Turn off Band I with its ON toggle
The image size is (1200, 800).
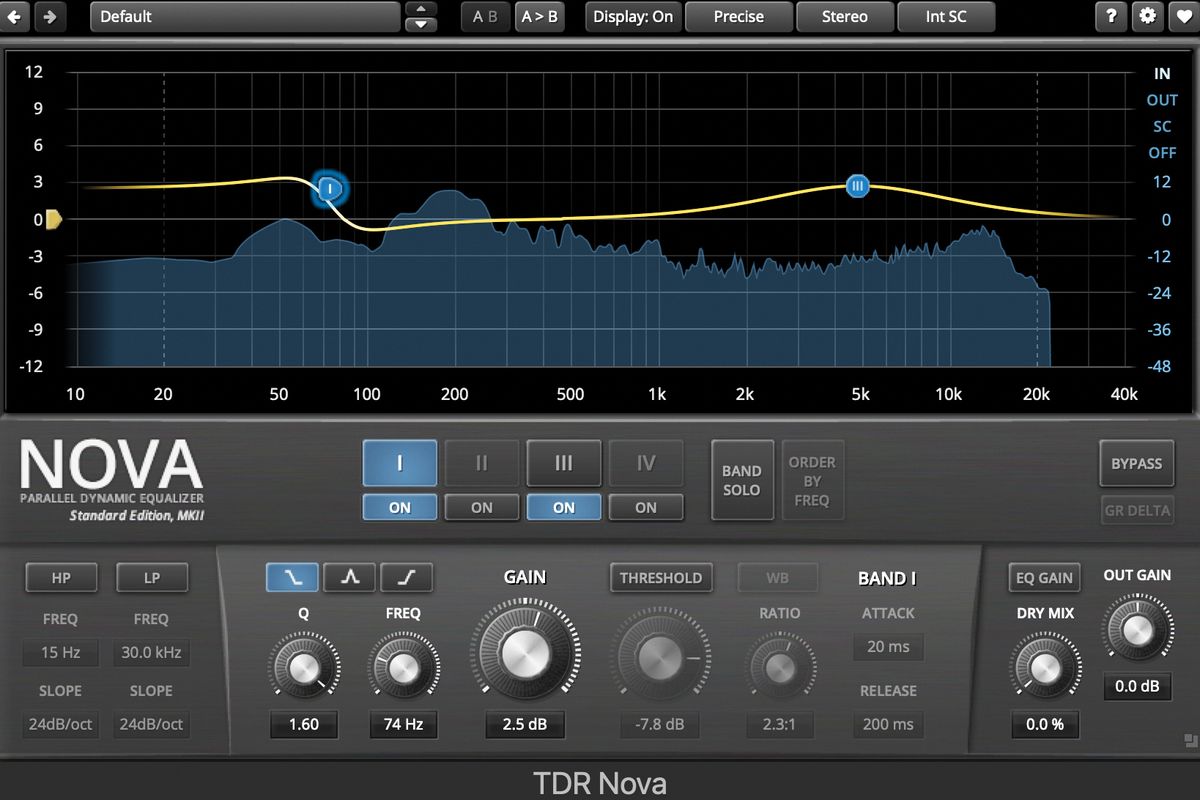pyautogui.click(x=399, y=507)
